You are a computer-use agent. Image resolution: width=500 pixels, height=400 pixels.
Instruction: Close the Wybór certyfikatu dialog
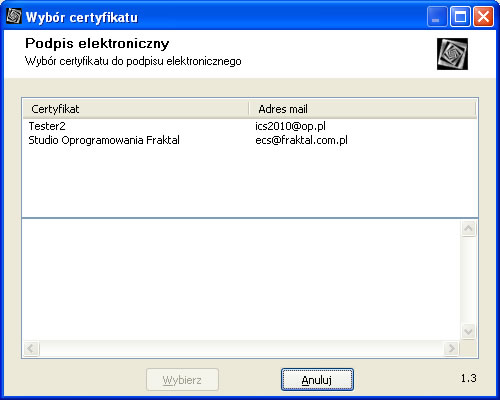coord(483,17)
